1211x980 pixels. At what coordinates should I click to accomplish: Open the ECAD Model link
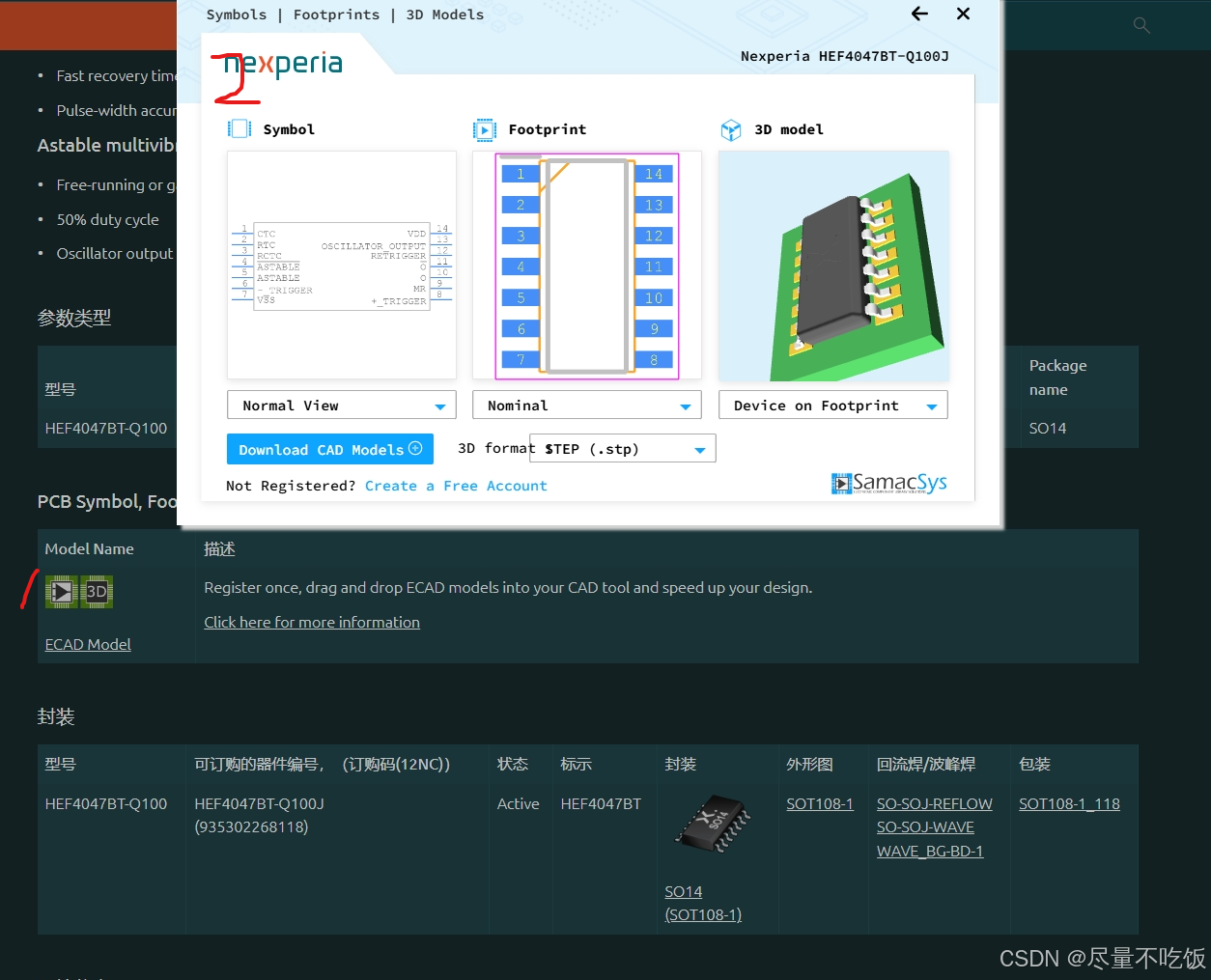tap(88, 644)
